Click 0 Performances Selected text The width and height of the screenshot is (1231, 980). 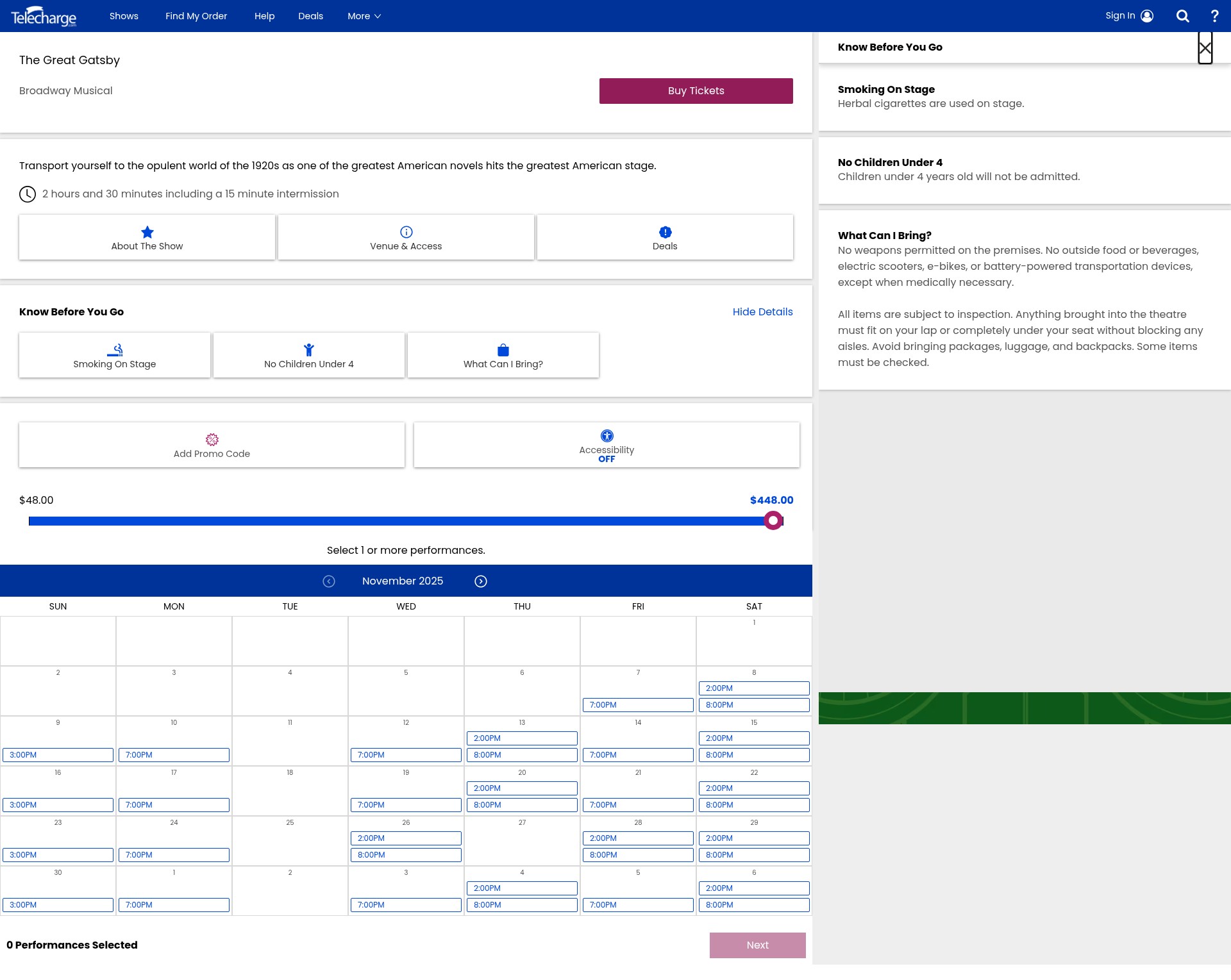(x=72, y=945)
